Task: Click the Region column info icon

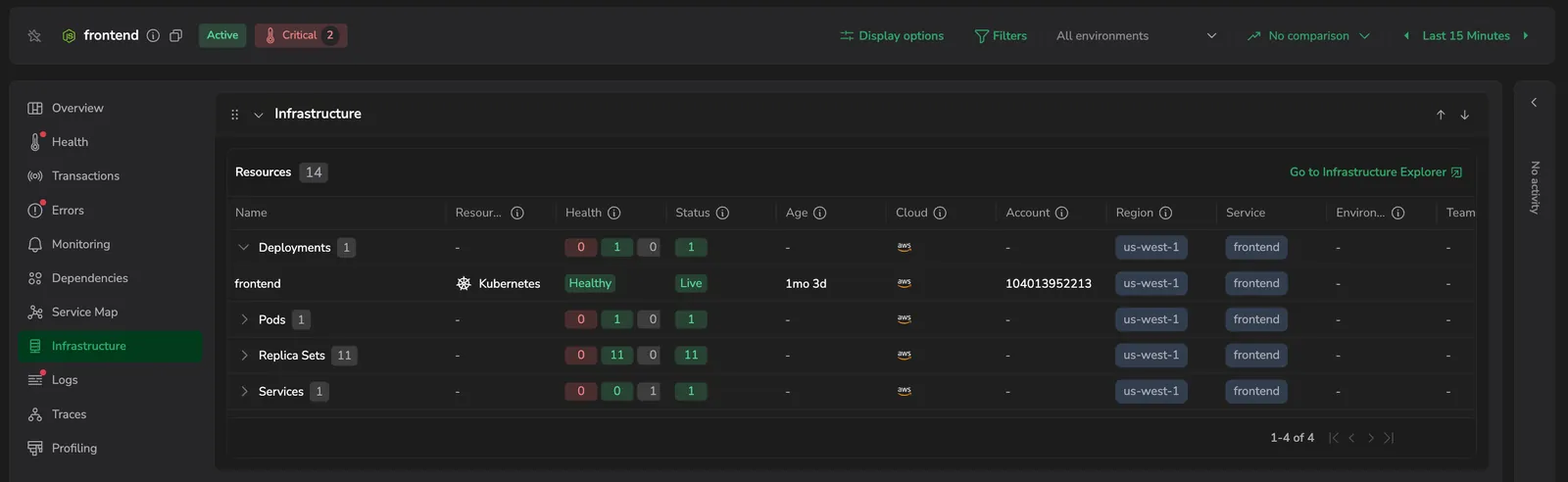Action: click(1165, 213)
